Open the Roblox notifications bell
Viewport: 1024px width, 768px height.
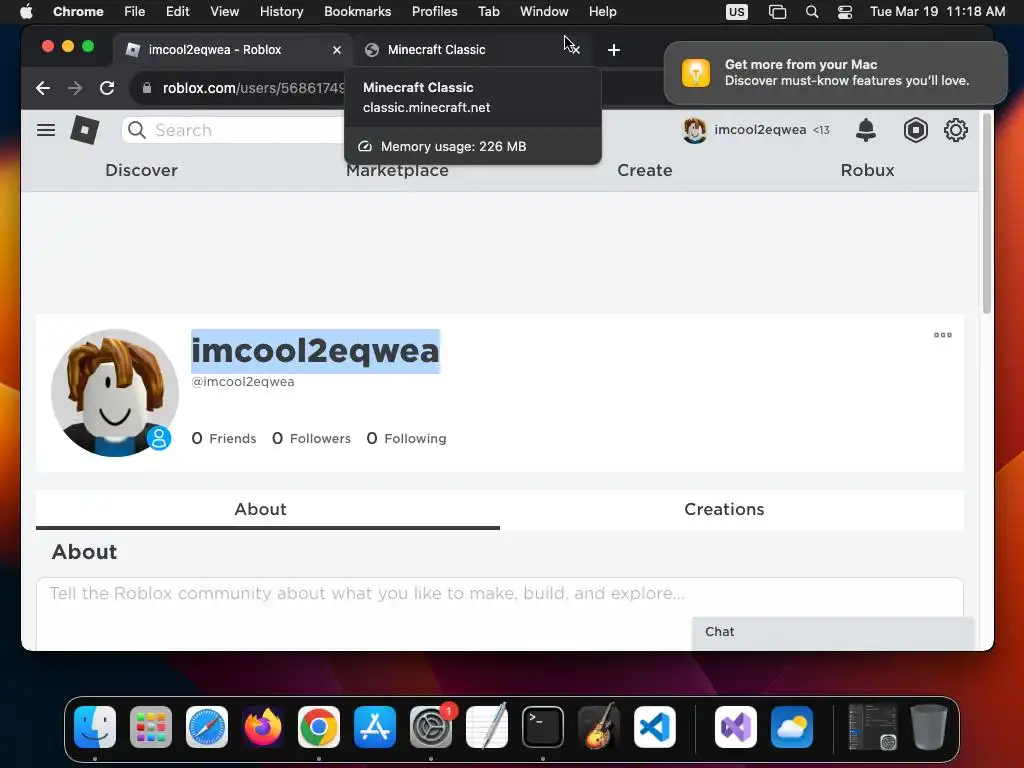(x=865, y=130)
